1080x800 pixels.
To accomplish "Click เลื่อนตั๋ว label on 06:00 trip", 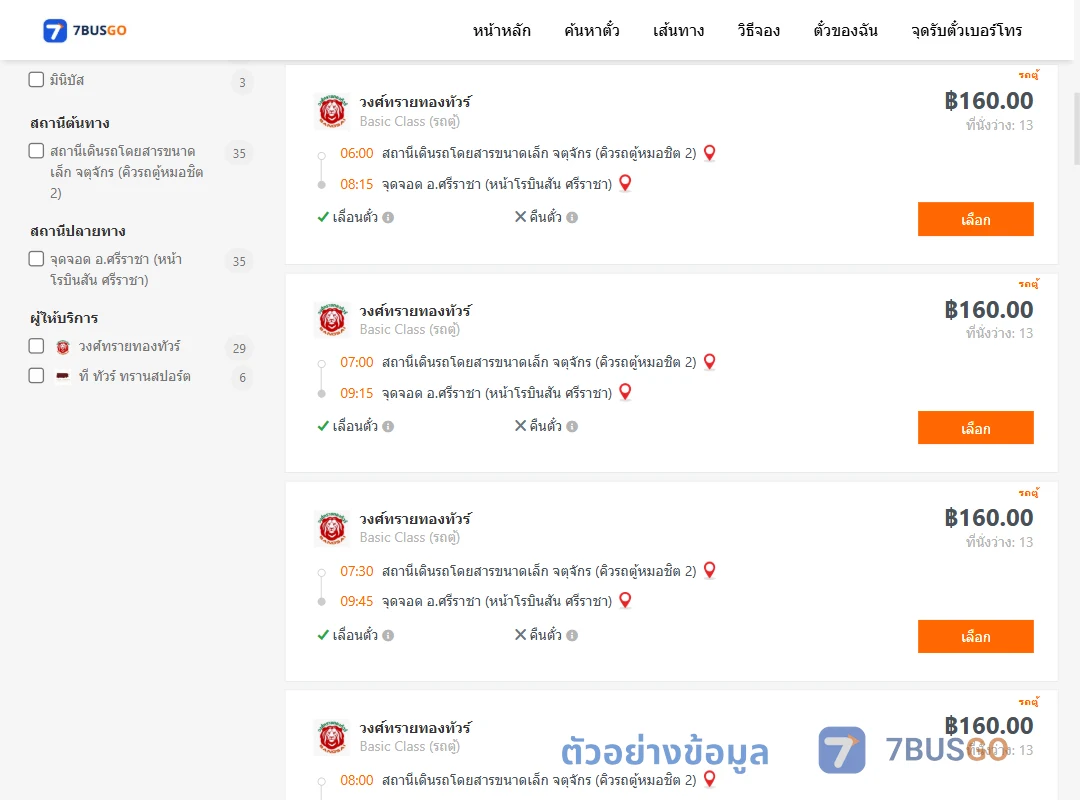I will pos(355,217).
